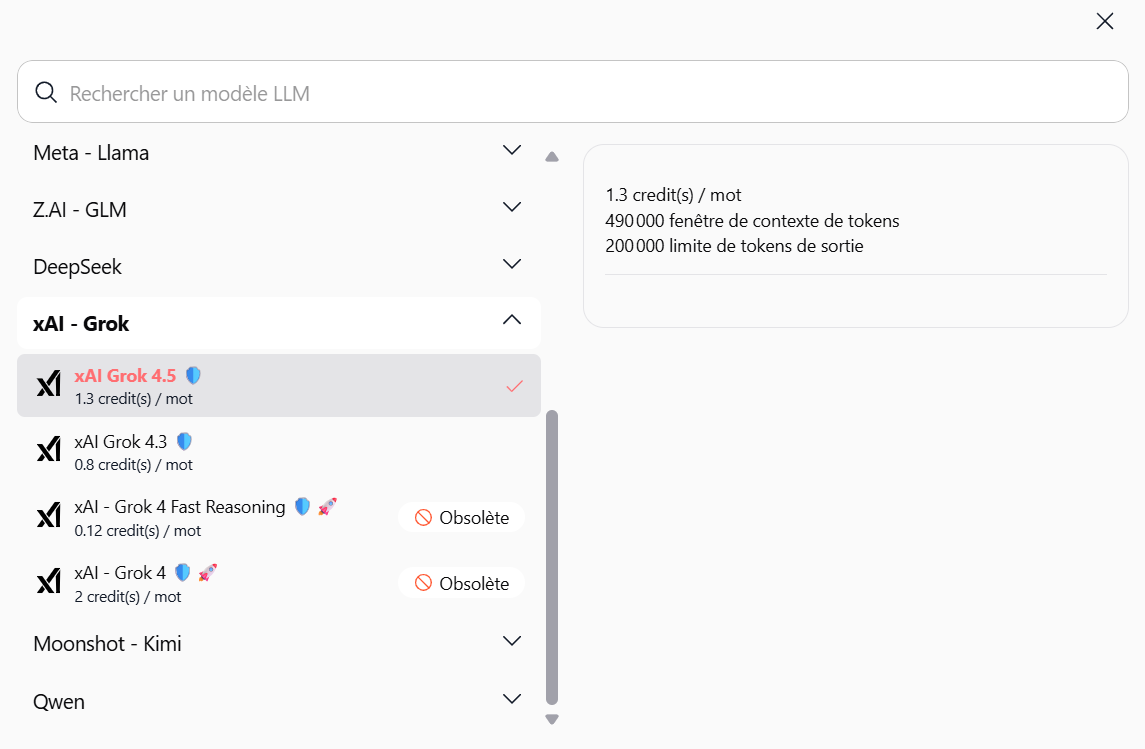
Task: Click Obsolète badge on Grok 4 Fast Reasoning
Action: coord(462,518)
